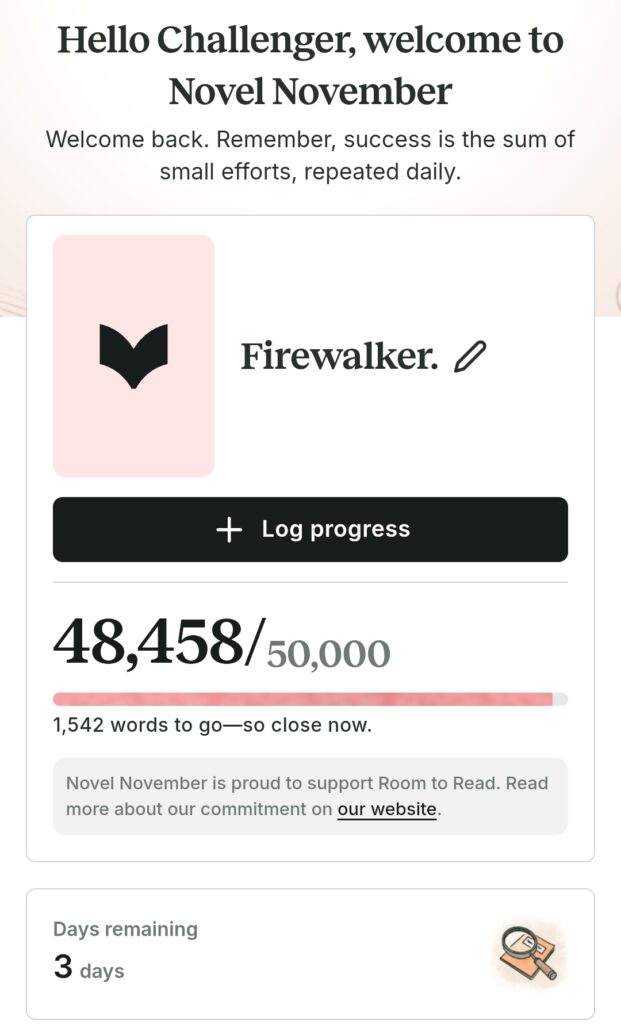Click the "Novel November" heading text
The width and height of the screenshot is (621, 1024).
310,92
